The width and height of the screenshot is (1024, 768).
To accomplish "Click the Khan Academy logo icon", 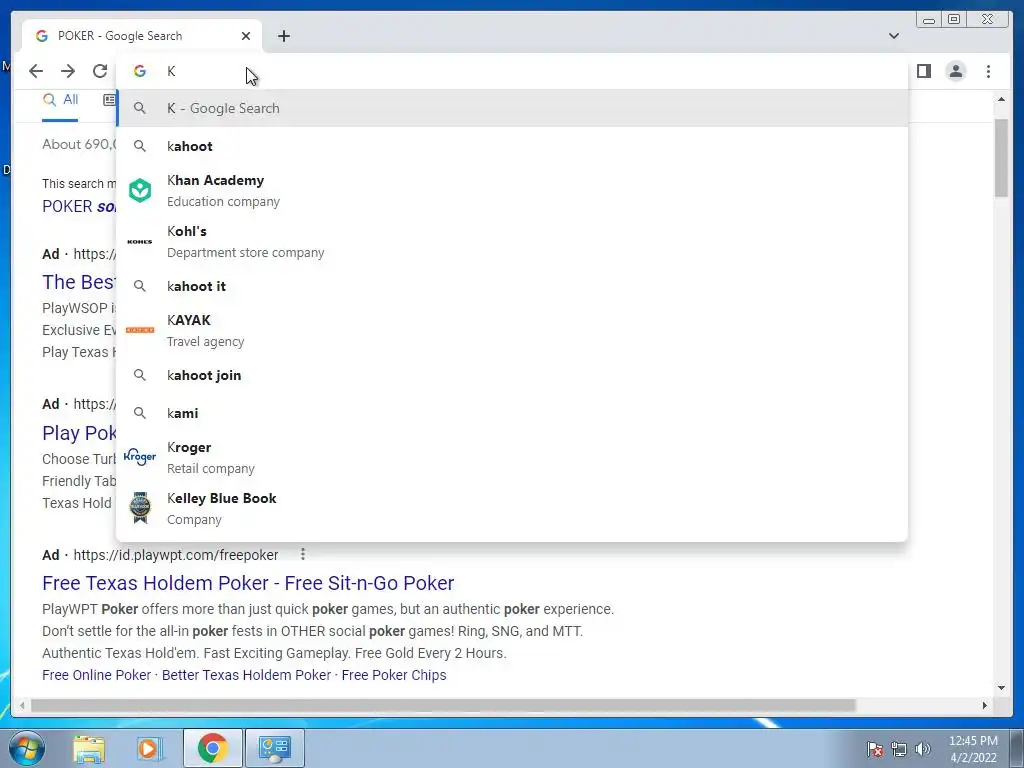I will 140,190.
